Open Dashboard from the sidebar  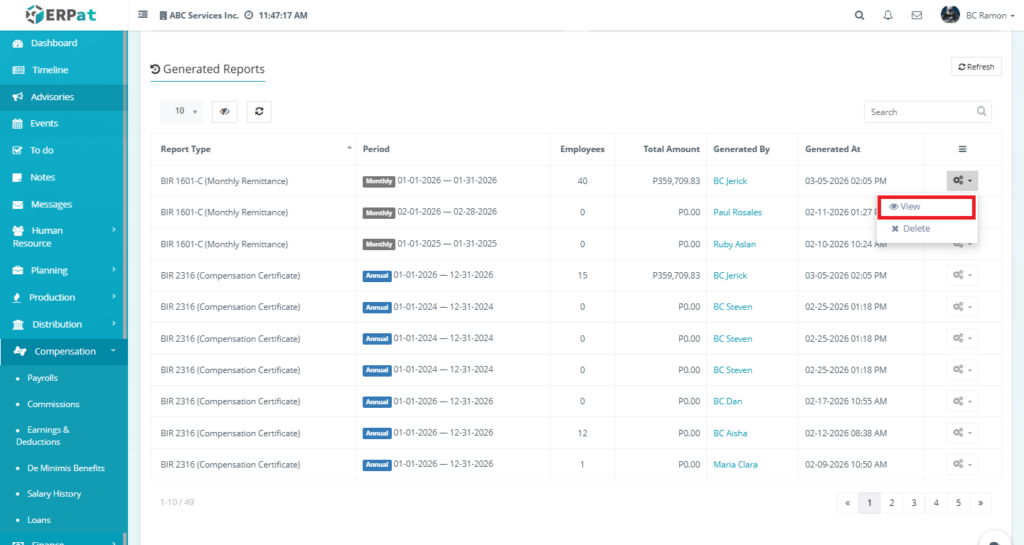(54, 43)
